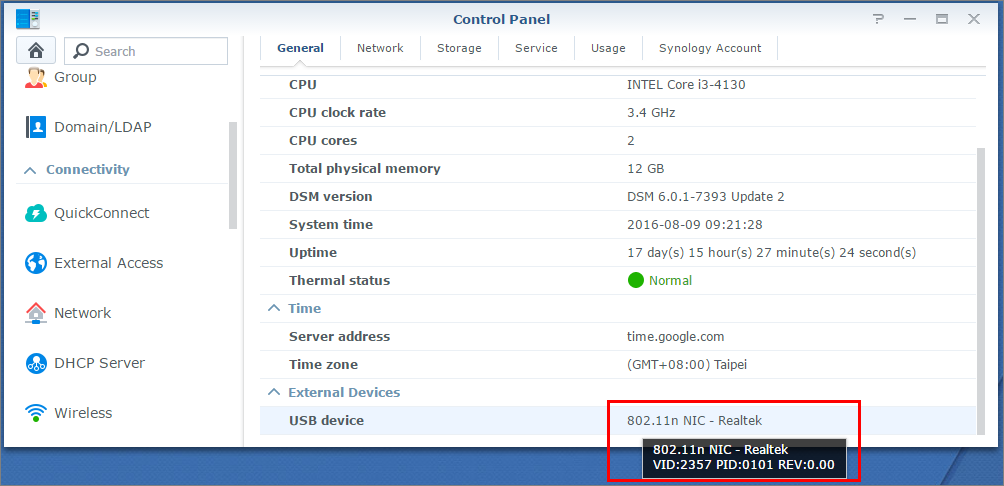Click the CPU clock rate label

pyautogui.click(x=337, y=113)
